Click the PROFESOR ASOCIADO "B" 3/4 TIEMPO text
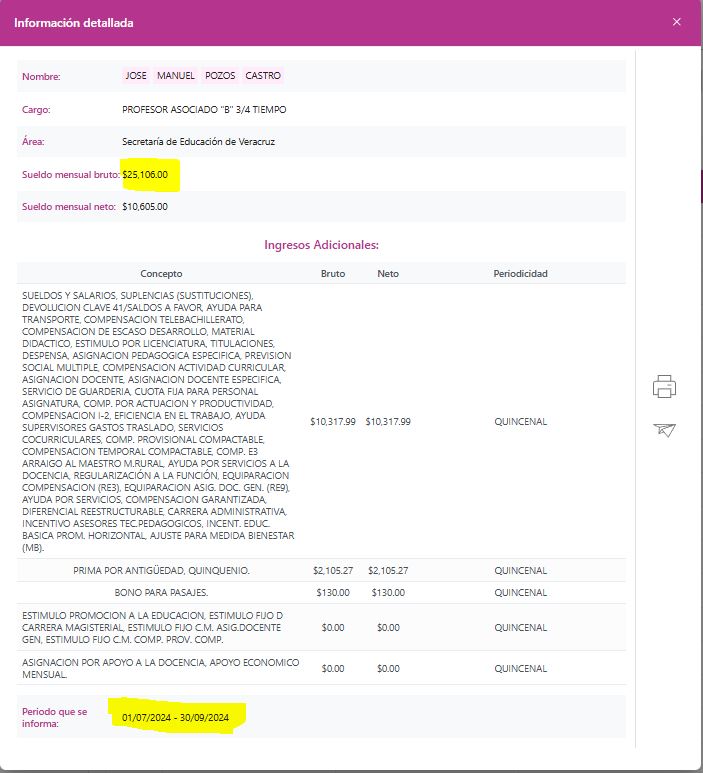Screen dimensions: 703x773 pyautogui.click(x=203, y=109)
